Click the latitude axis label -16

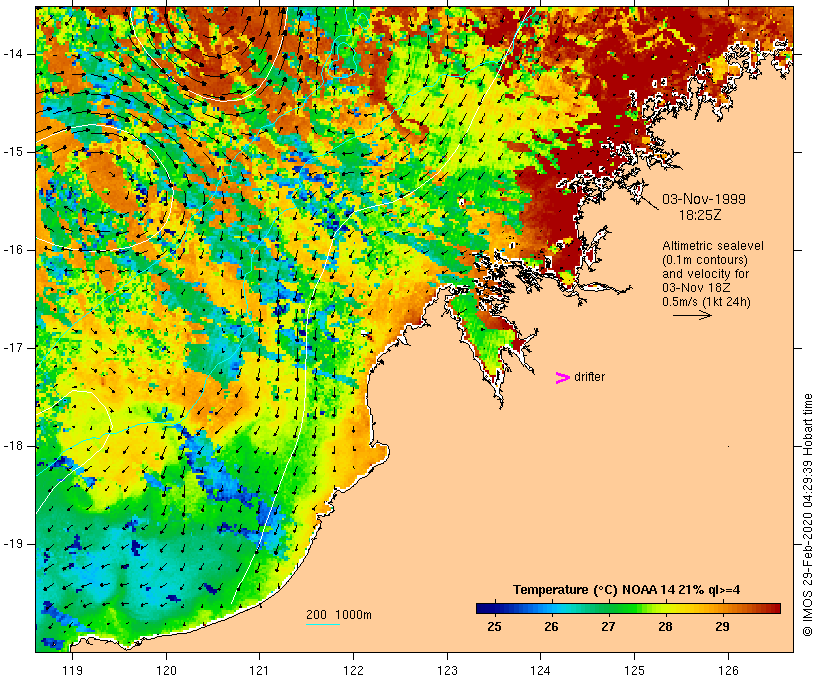pos(13,250)
